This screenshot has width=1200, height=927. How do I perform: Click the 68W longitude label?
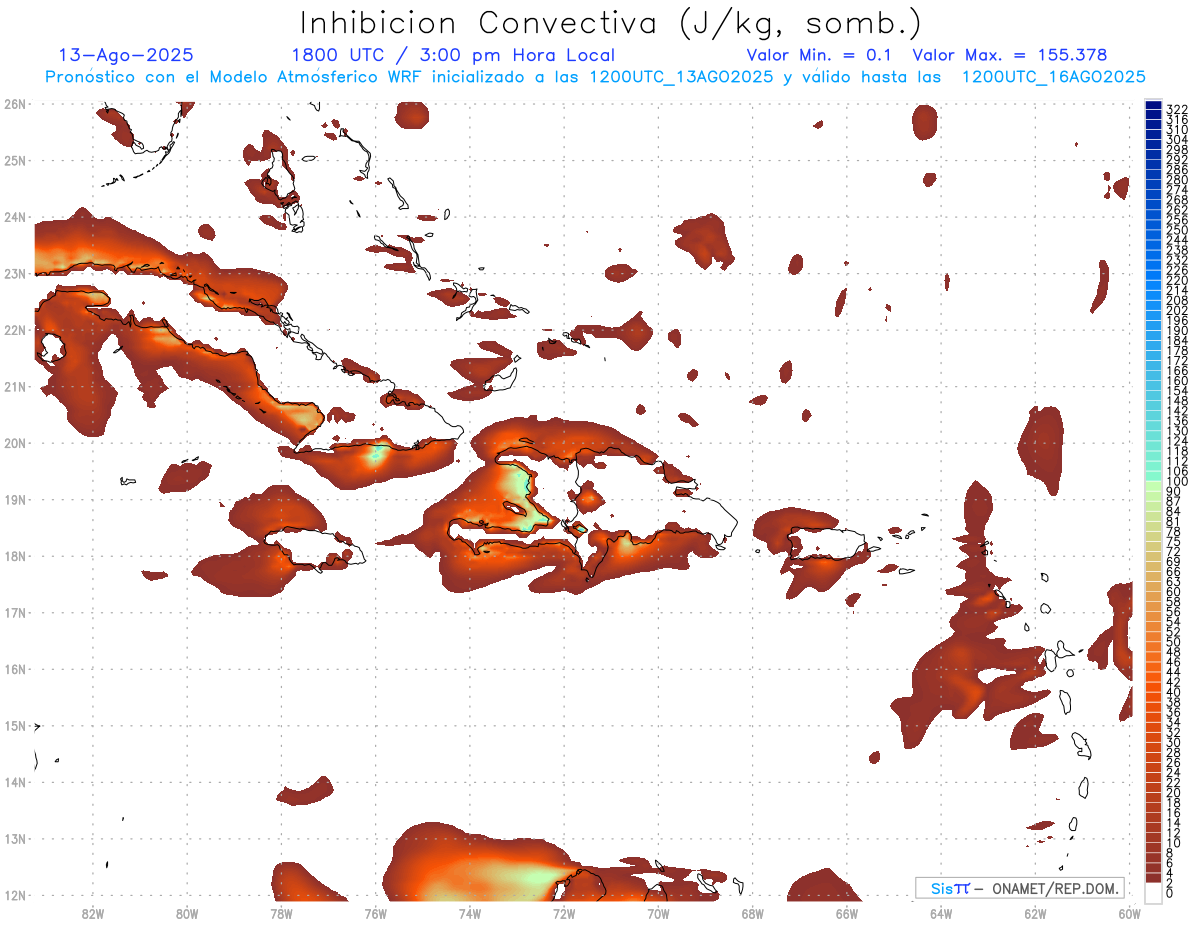pyautogui.click(x=752, y=913)
